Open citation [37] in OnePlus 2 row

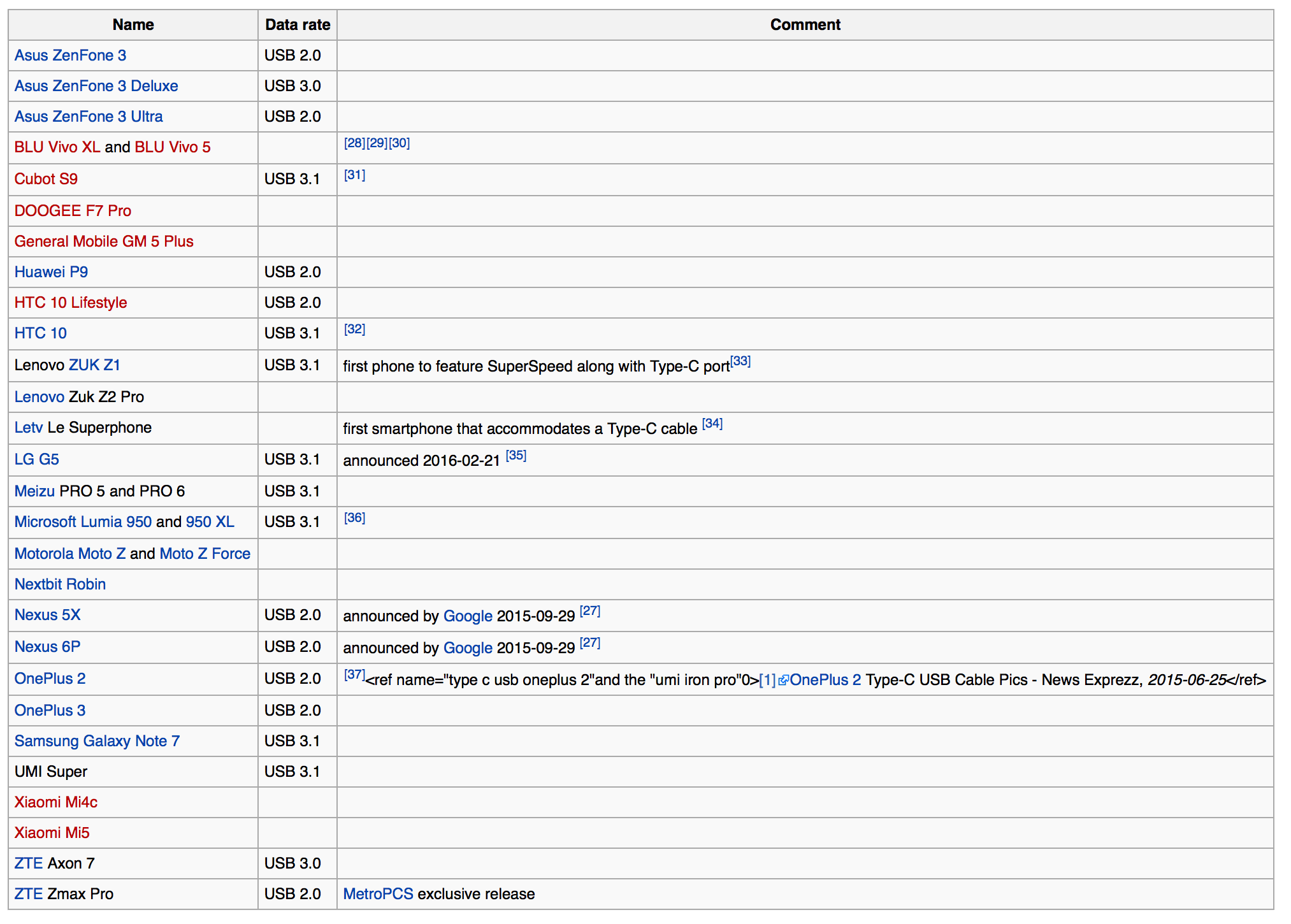(x=355, y=674)
